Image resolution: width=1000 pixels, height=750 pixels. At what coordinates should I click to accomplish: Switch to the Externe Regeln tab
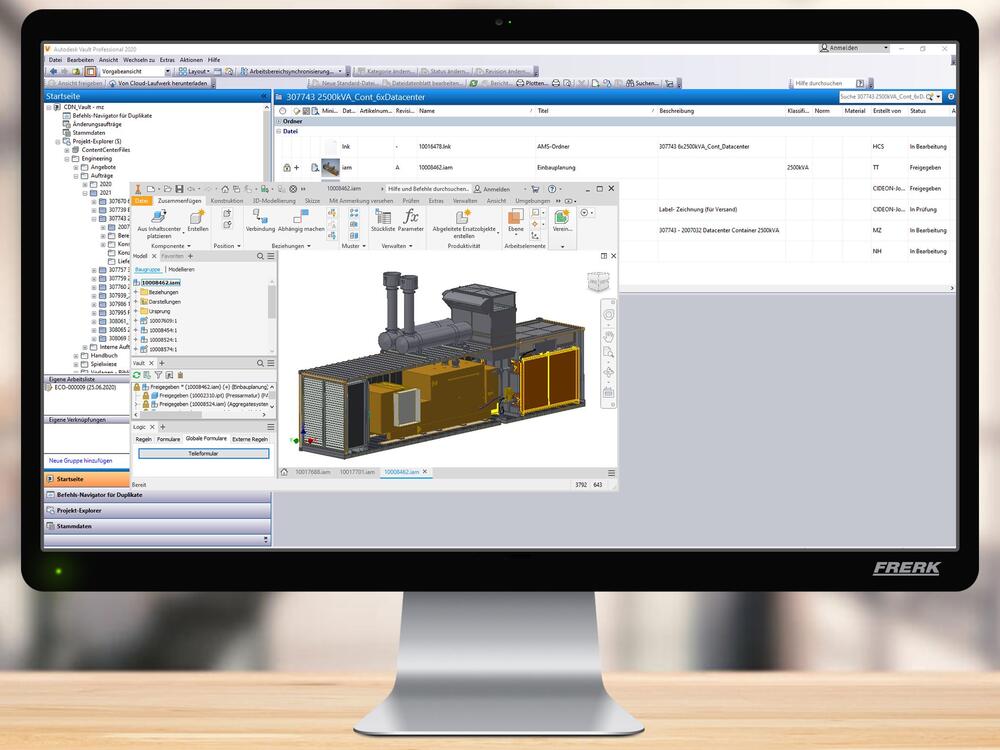click(x=250, y=440)
